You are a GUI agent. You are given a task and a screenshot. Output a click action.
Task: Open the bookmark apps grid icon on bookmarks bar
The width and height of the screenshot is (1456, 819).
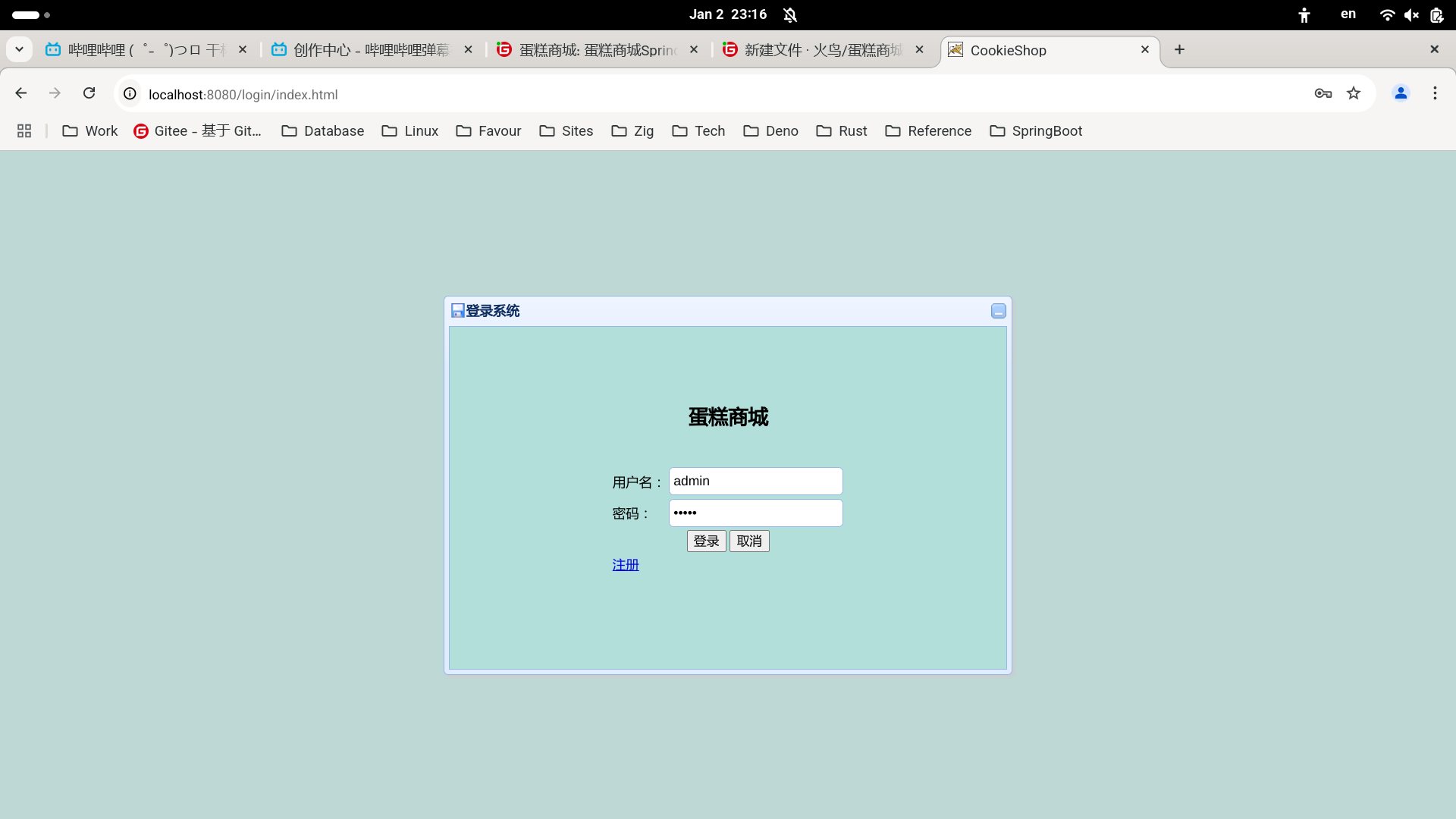24,130
